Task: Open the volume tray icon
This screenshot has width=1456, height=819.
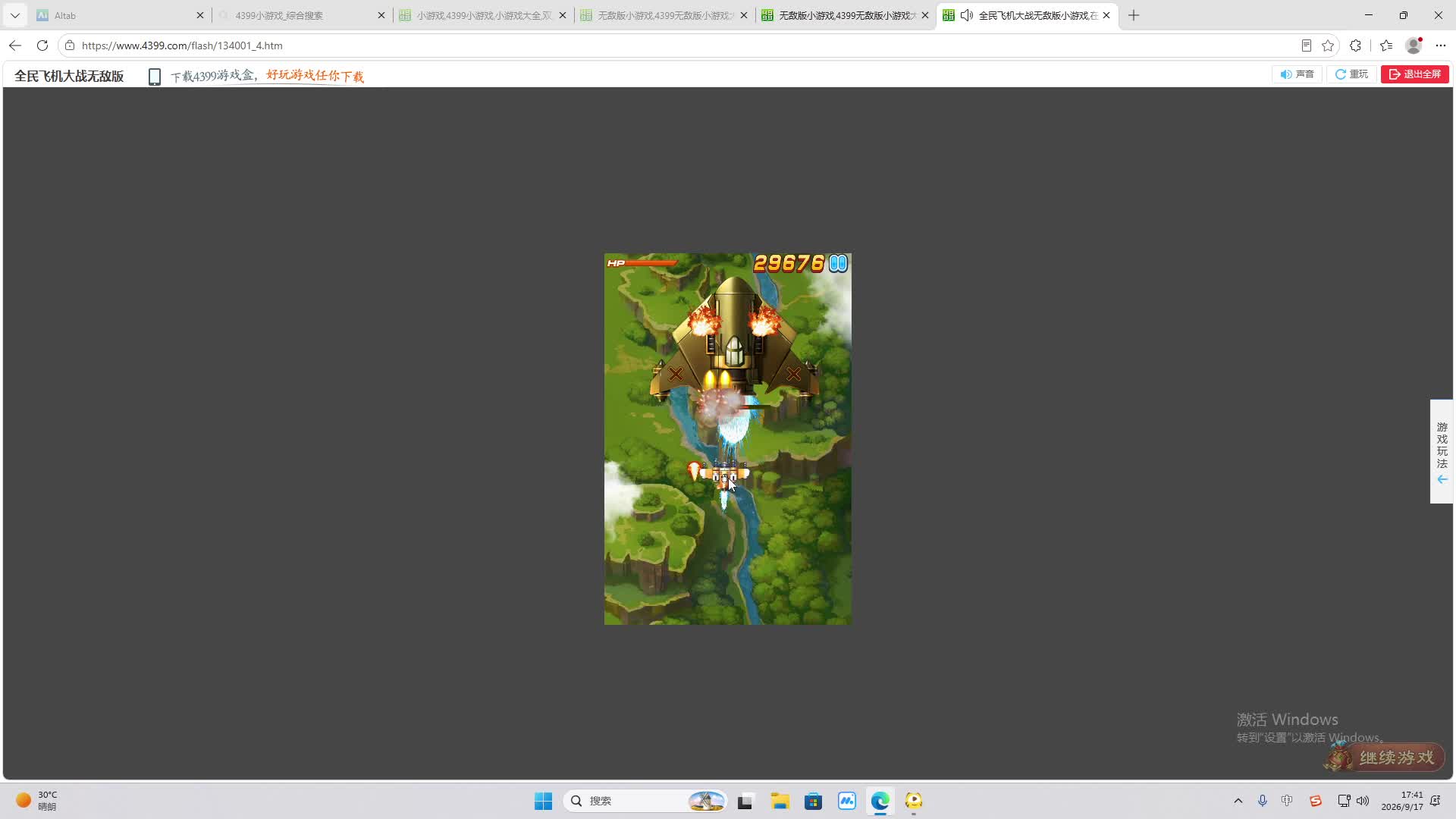Action: click(1363, 801)
